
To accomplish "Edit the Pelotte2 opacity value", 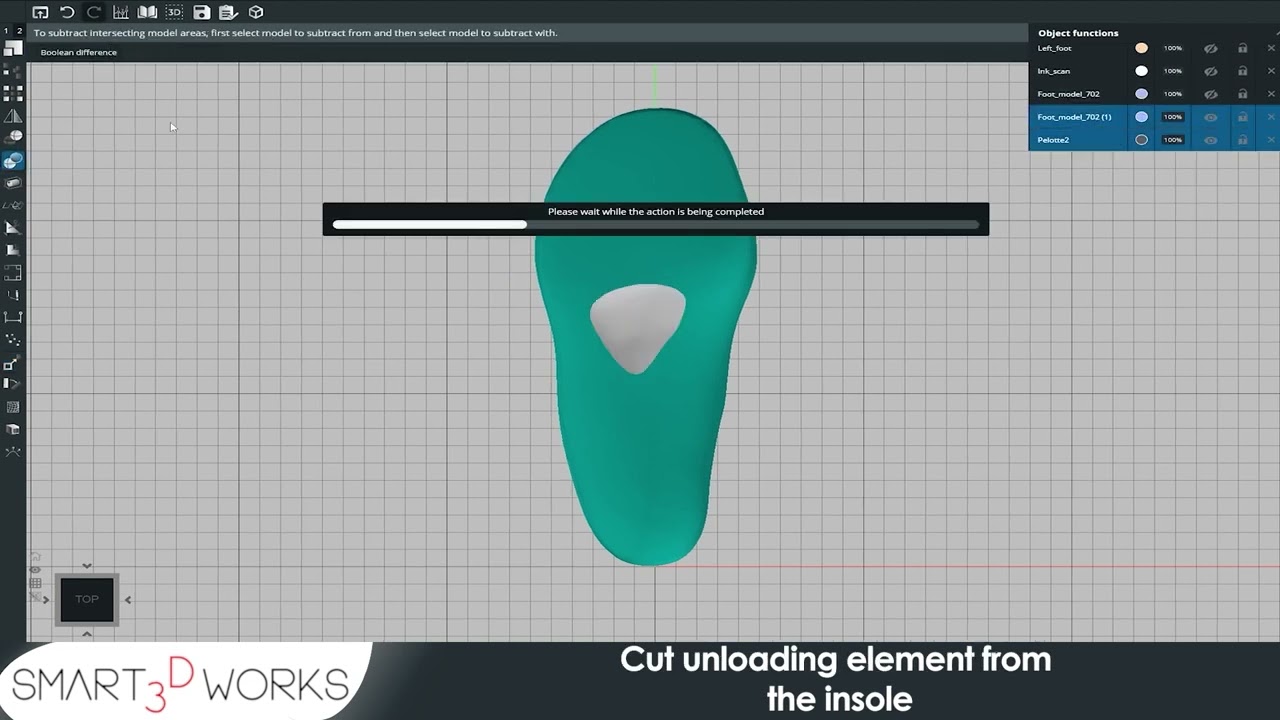I will tap(1173, 140).
